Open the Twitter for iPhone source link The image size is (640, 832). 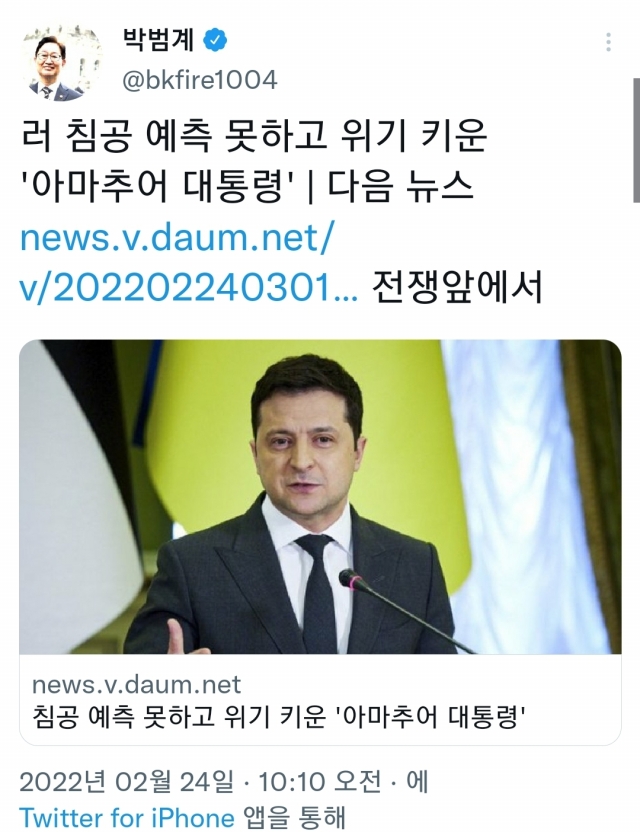point(127,818)
